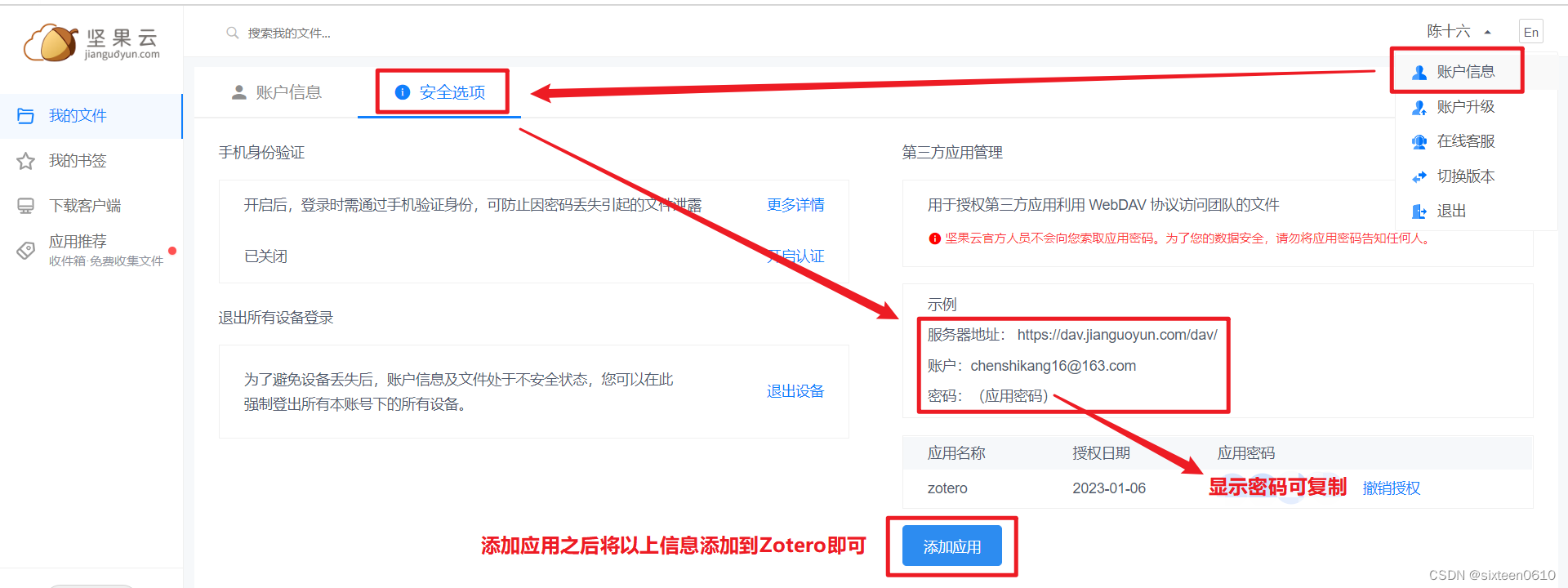Switch to the 安全选项 tab
This screenshot has width=1568, height=588.
coord(440,92)
